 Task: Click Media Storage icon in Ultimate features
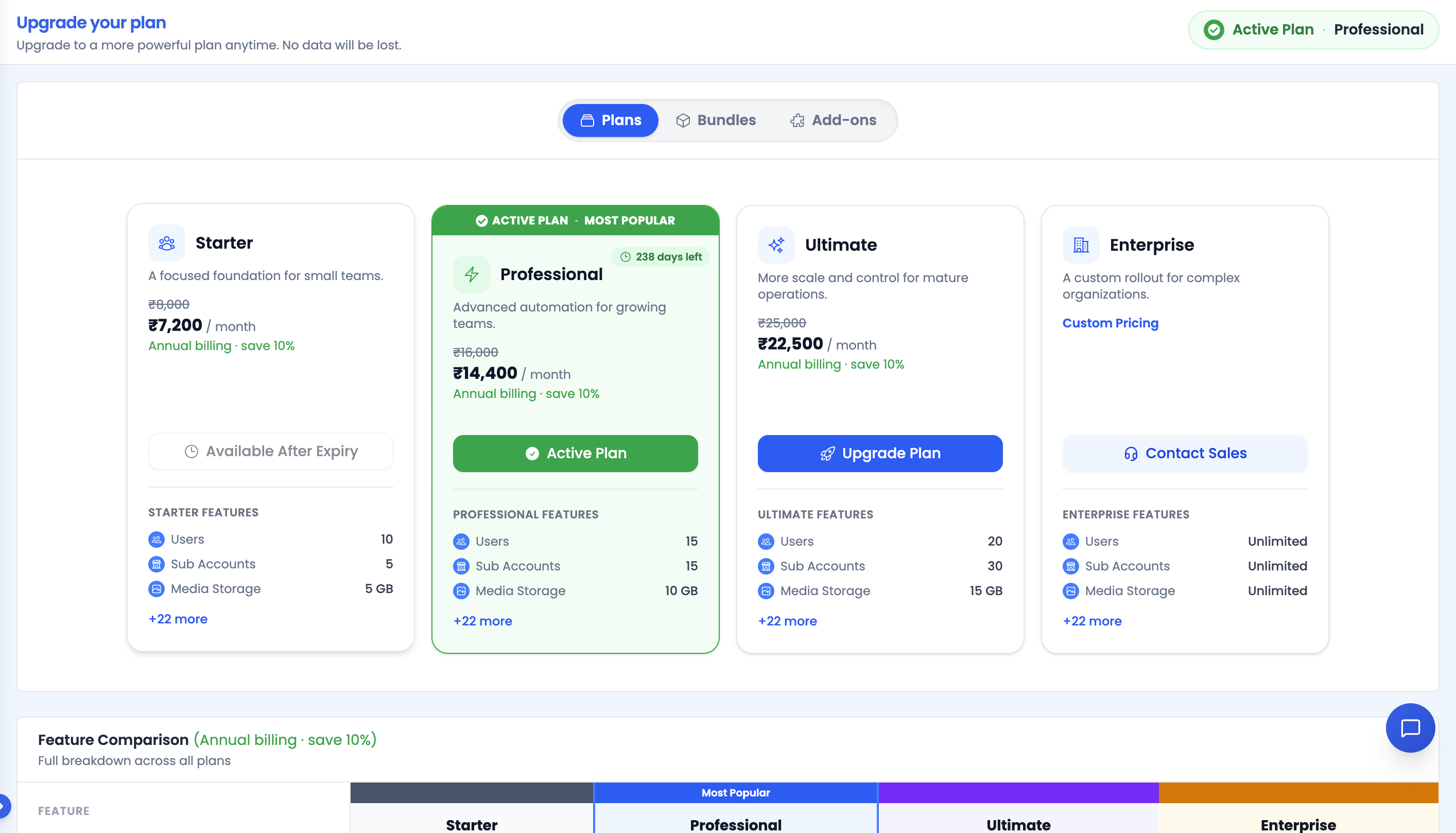(766, 591)
